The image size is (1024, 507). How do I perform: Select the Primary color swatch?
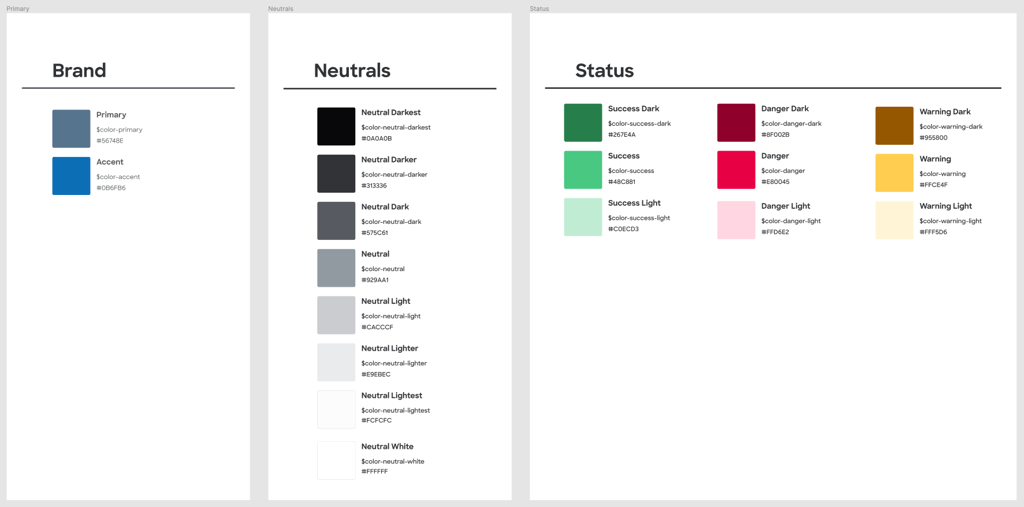(71, 129)
